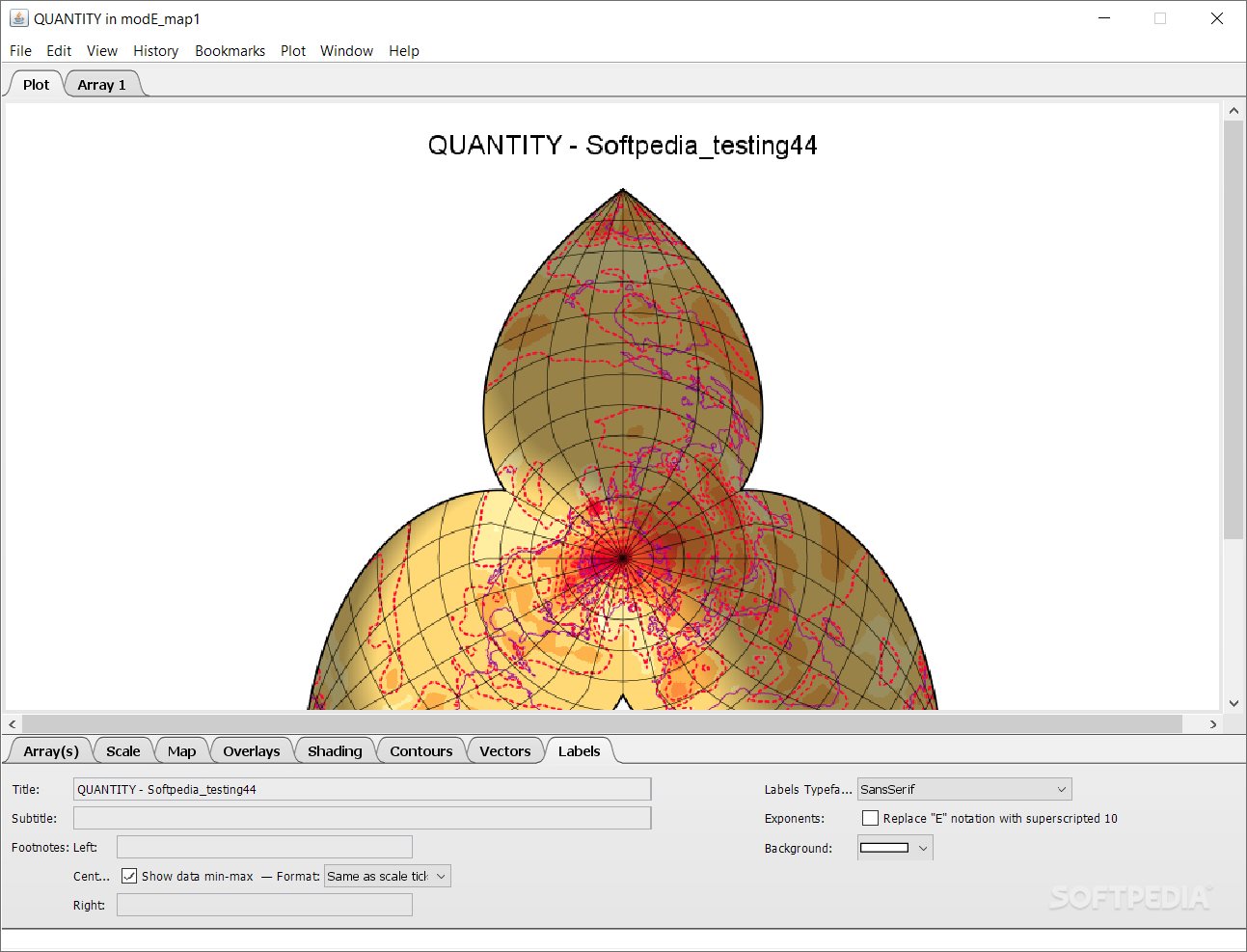
Task: Open the Window menu
Action: (x=346, y=51)
